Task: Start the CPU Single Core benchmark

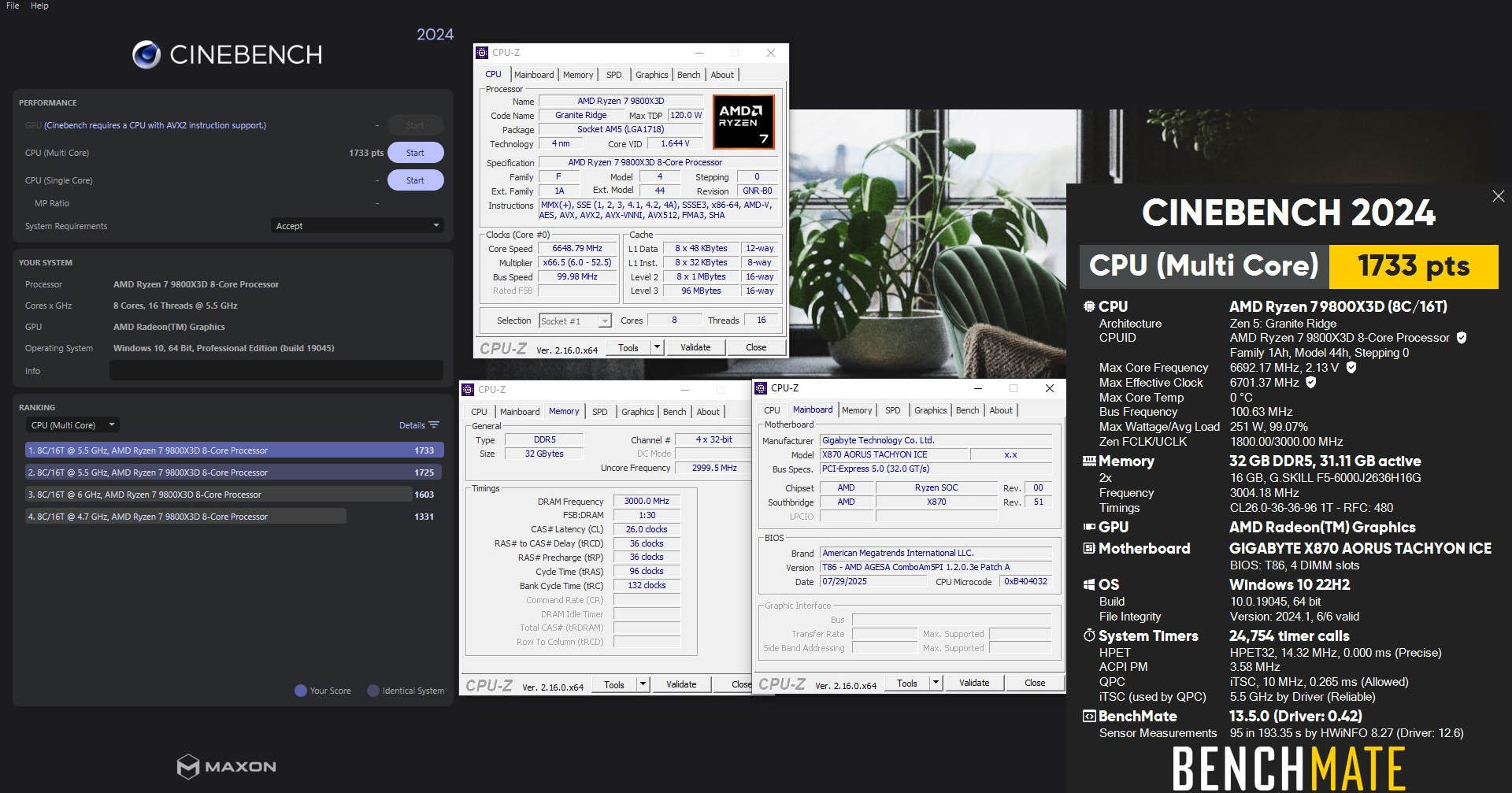Action: coord(415,180)
